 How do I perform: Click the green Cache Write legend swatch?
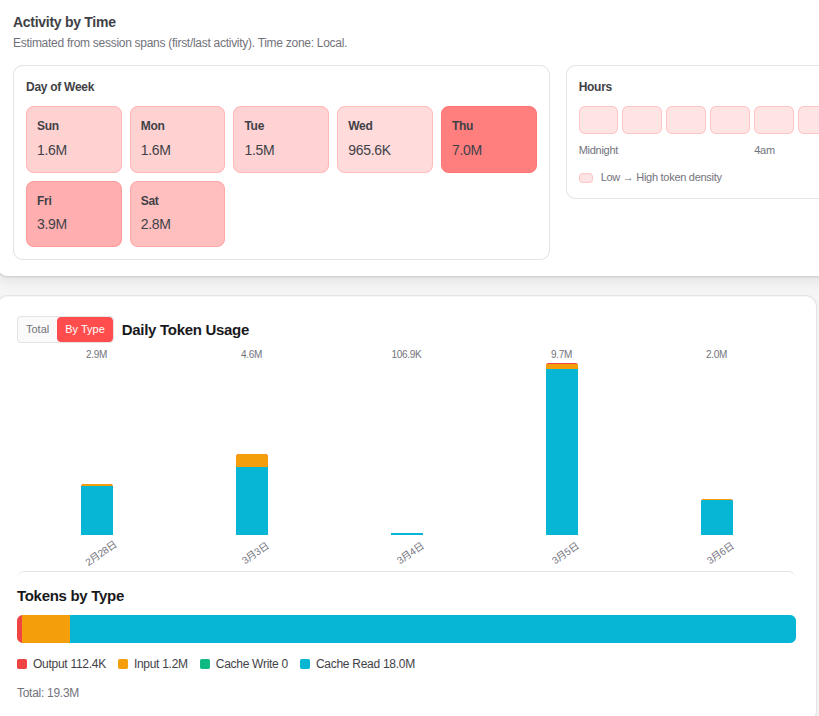pos(205,664)
